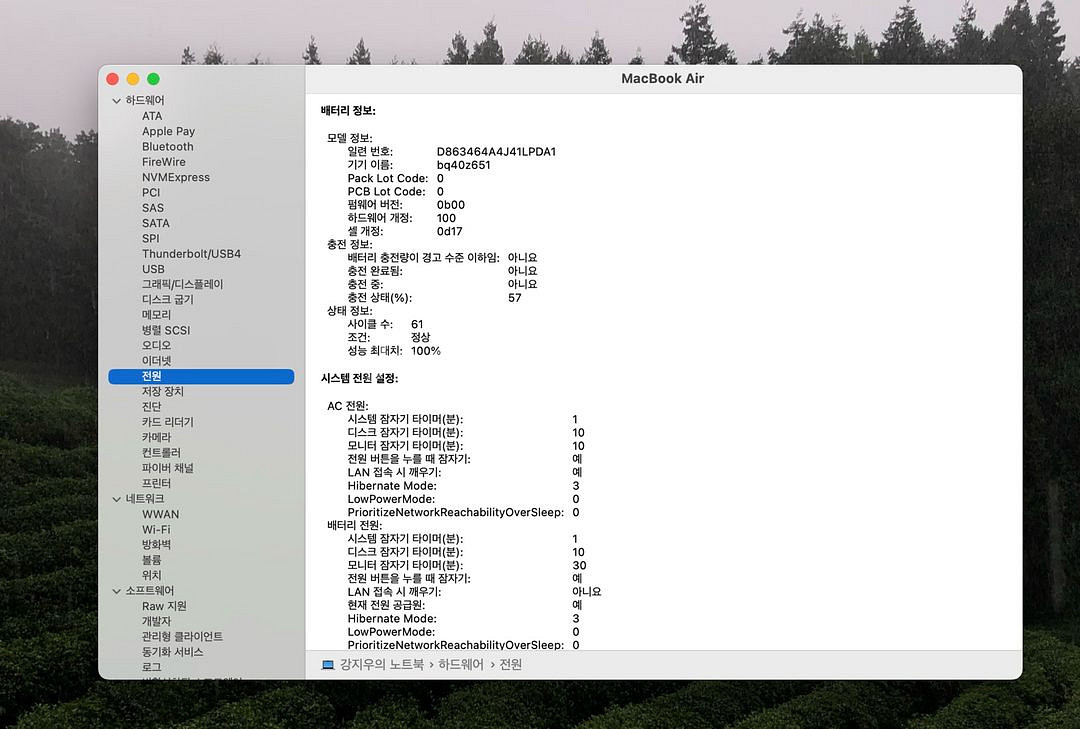Show 그래픽/디스플레이 information
Viewport: 1080px width, 729px height.
(182, 285)
